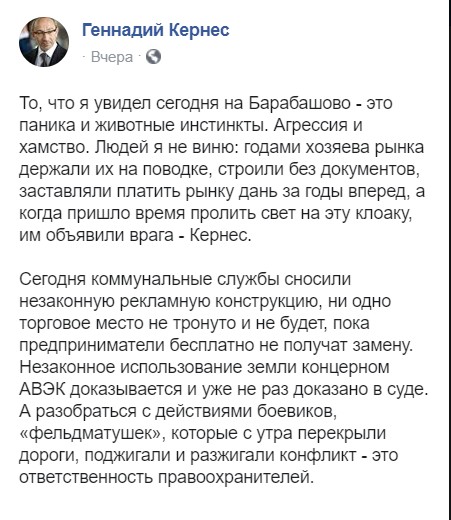Click the quoted word «фельдматушек»
The width and height of the screenshot is (451, 520).
pyautogui.click(x=91, y=433)
